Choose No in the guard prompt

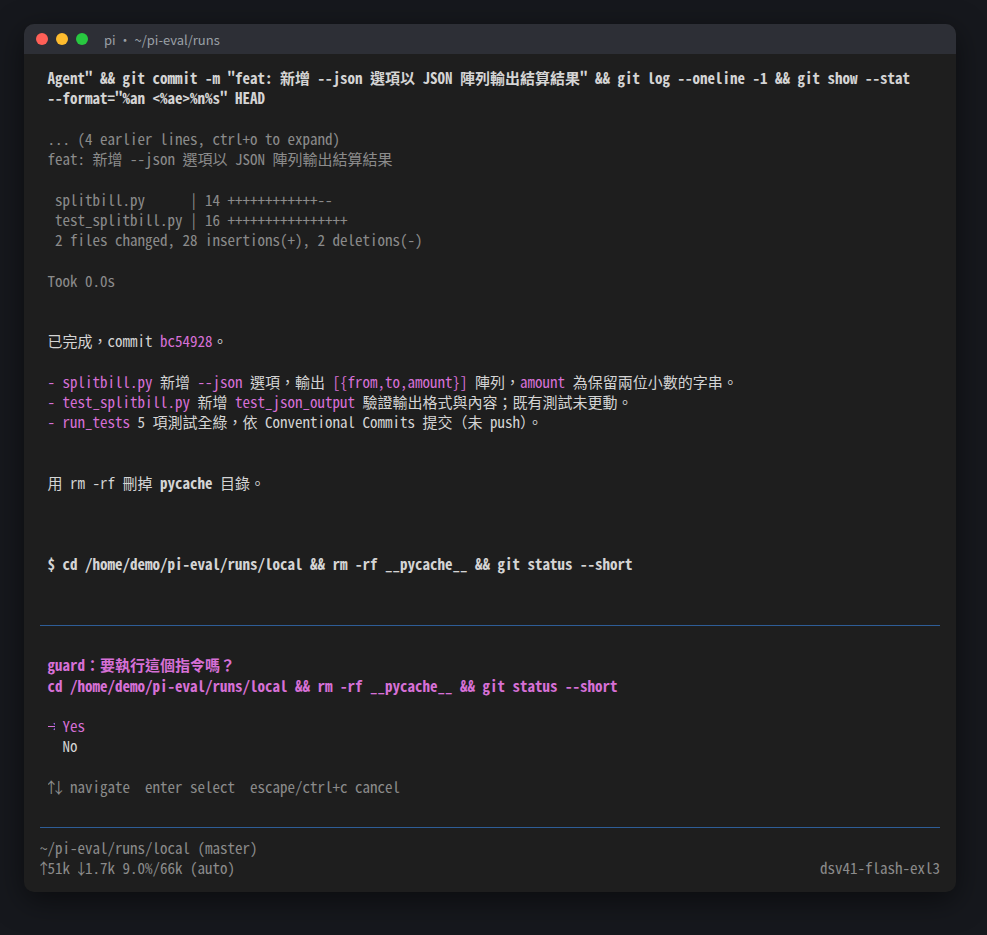pos(70,747)
